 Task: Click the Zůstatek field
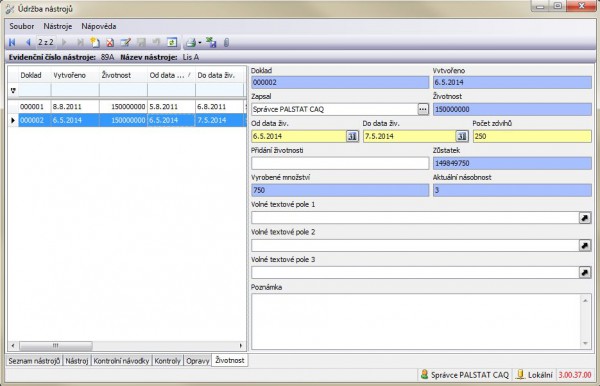512,163
